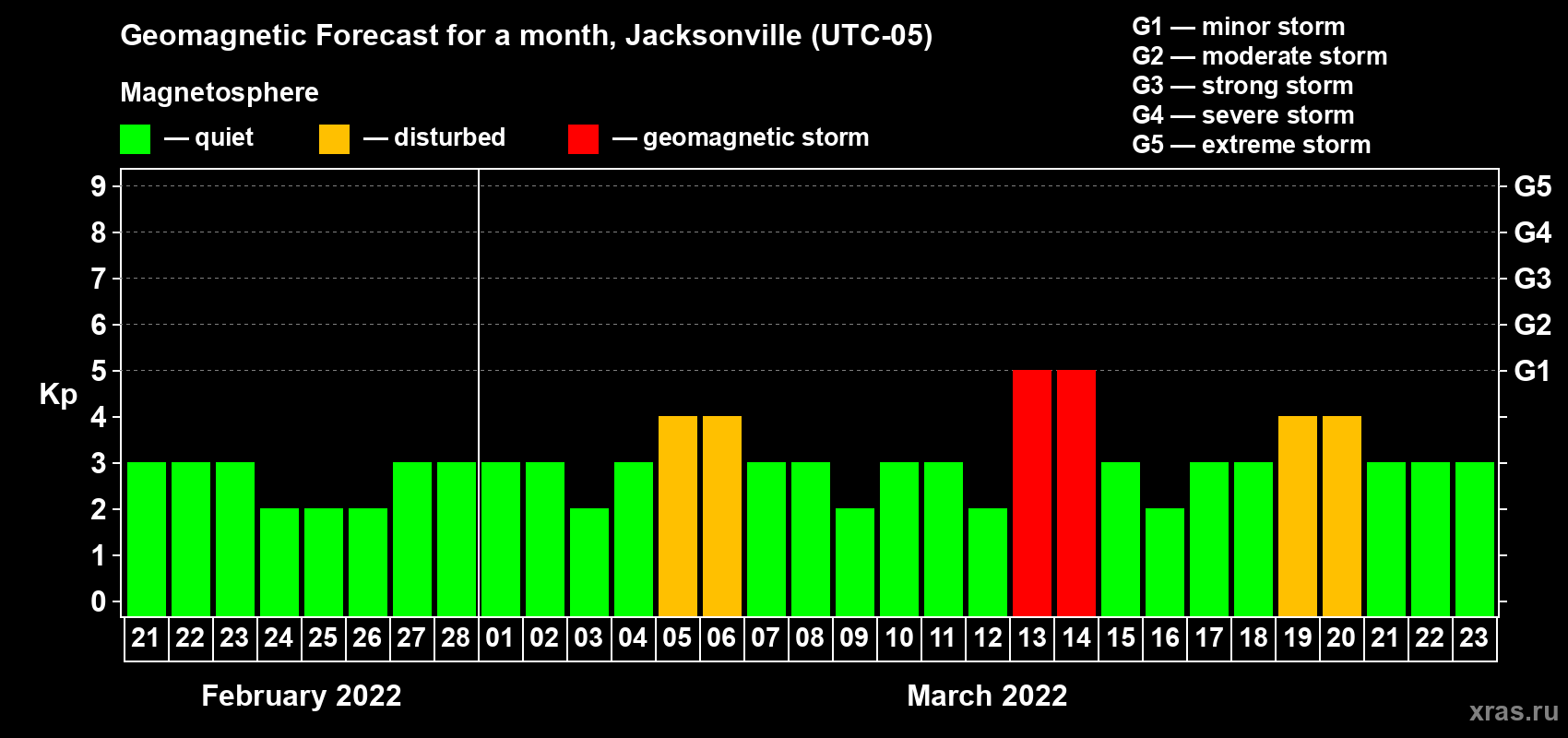Click the 'Magnetosphere' heading
The width and height of the screenshot is (1568, 738).
220,92
